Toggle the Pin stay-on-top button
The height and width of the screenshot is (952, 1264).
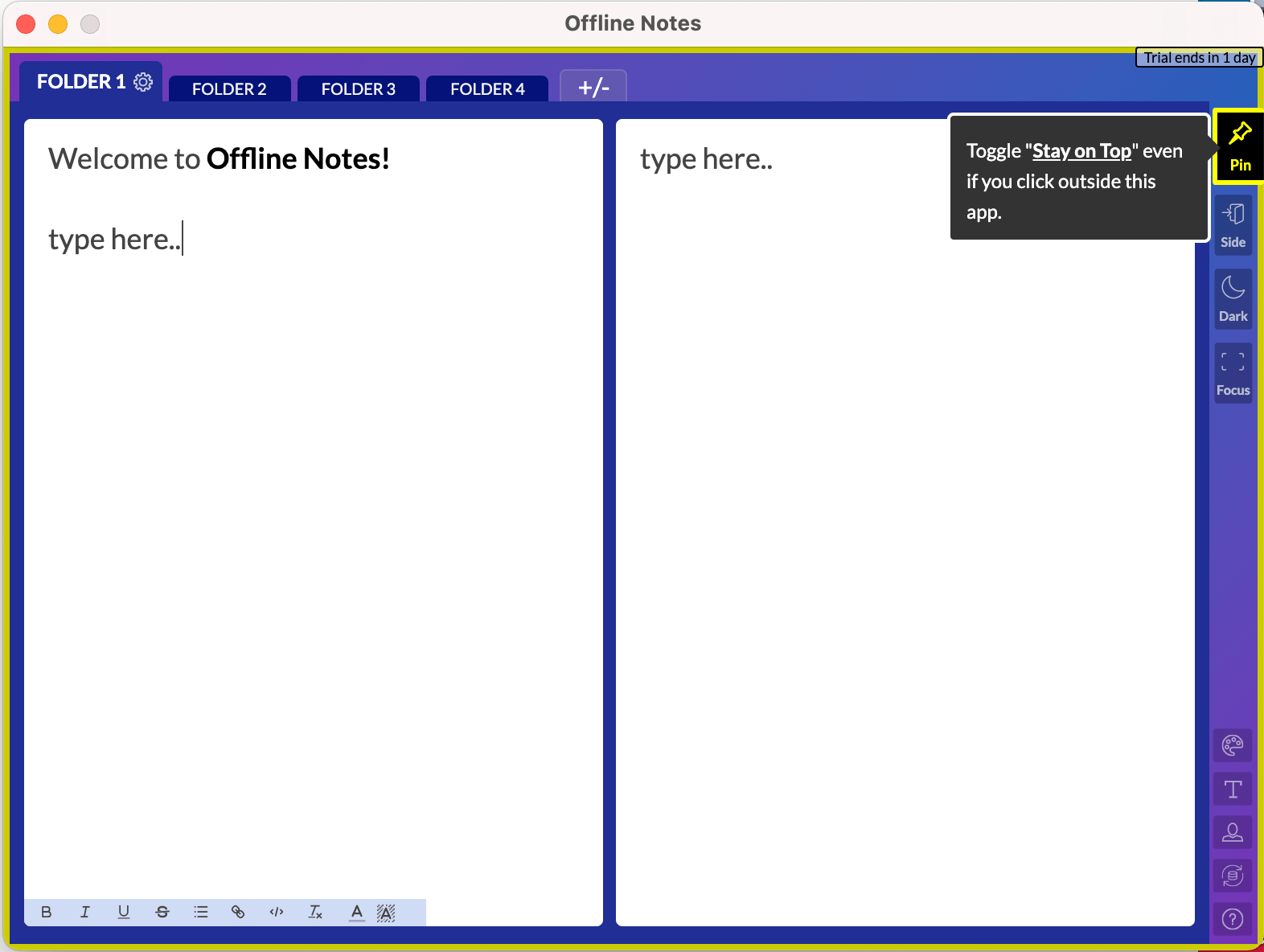point(1239,146)
